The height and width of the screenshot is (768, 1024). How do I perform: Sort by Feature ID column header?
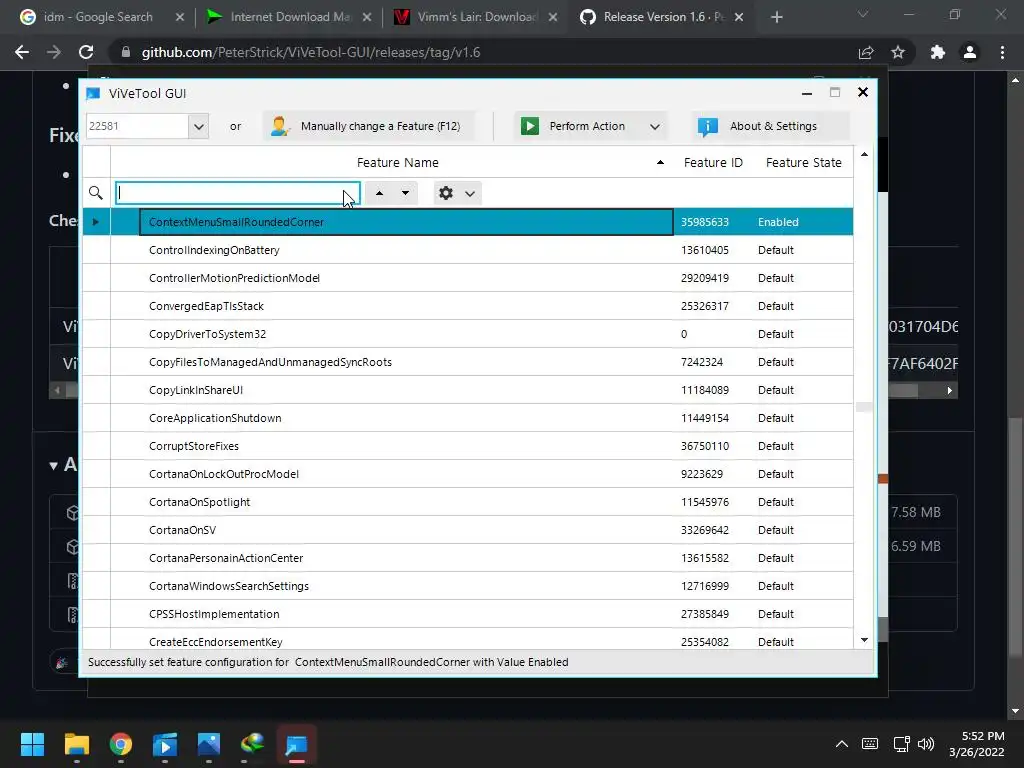click(x=713, y=163)
